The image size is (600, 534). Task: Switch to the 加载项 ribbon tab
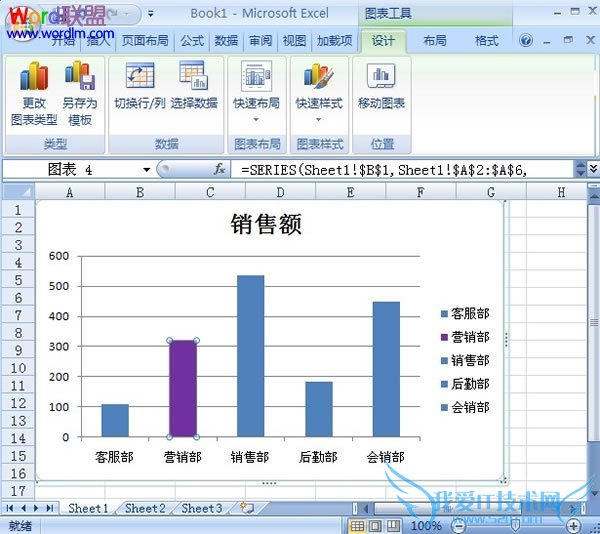coord(334,41)
